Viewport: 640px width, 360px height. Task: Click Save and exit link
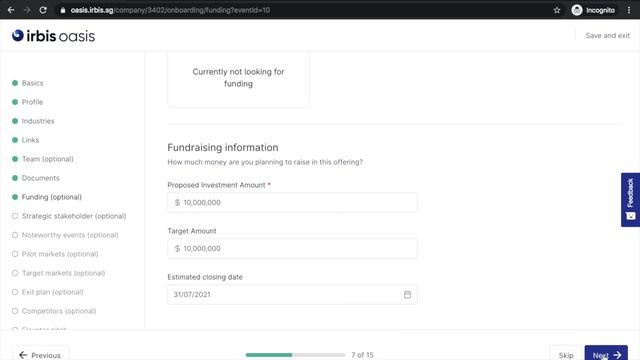click(607, 36)
